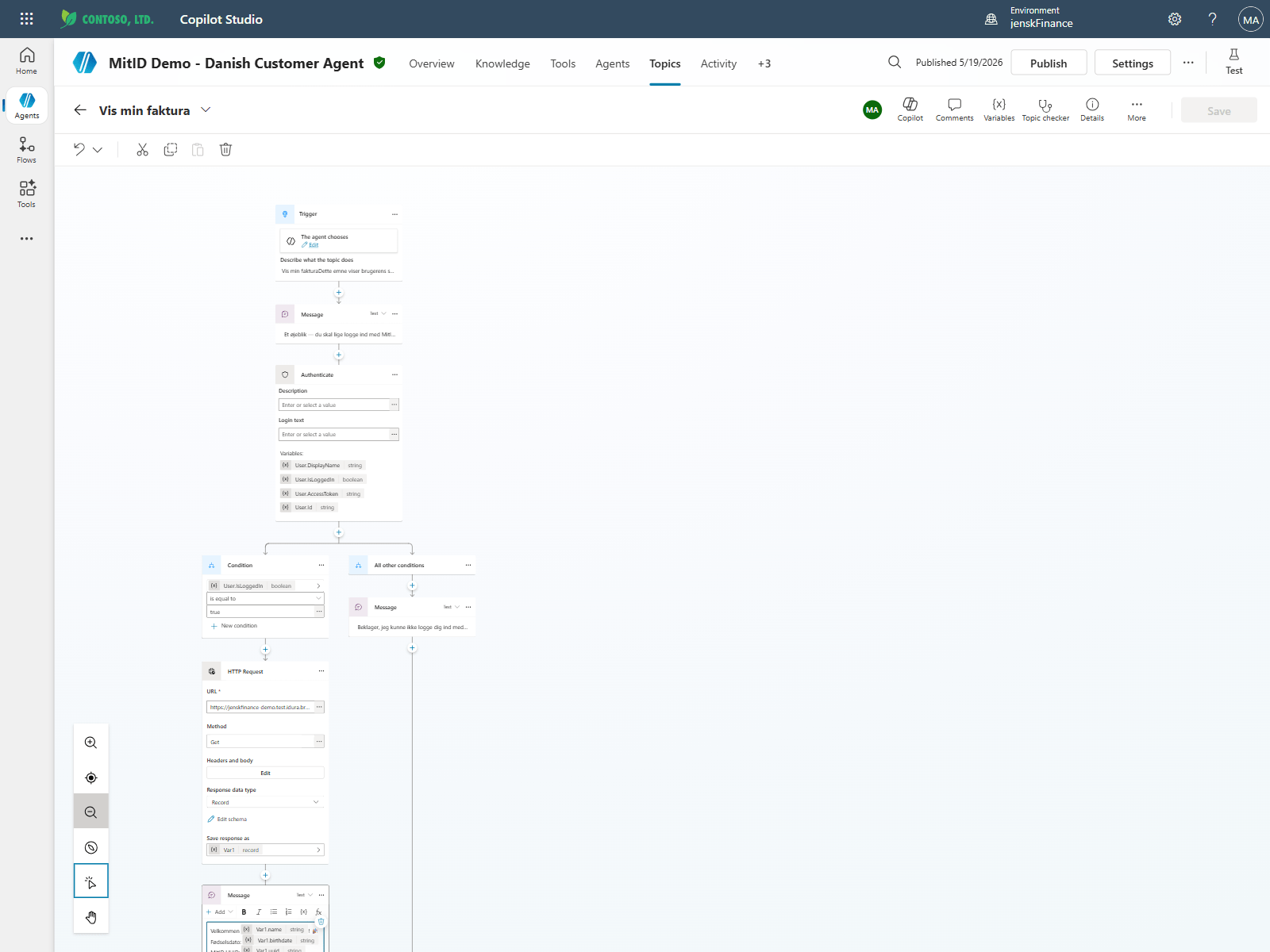Screen dimensions: 1270x952
Task: Copy the selected node
Action: coord(170,149)
